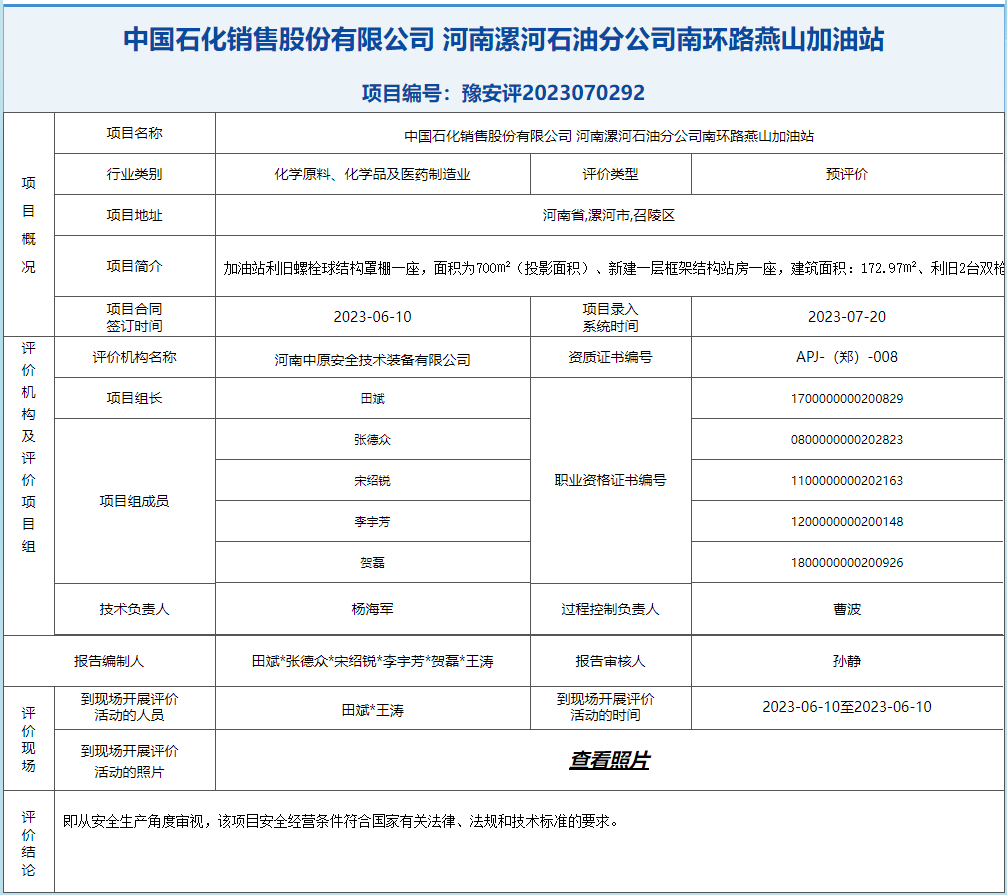The width and height of the screenshot is (1007, 895).
Task: Select certificate number 1100000000202163
Action: click(x=847, y=481)
